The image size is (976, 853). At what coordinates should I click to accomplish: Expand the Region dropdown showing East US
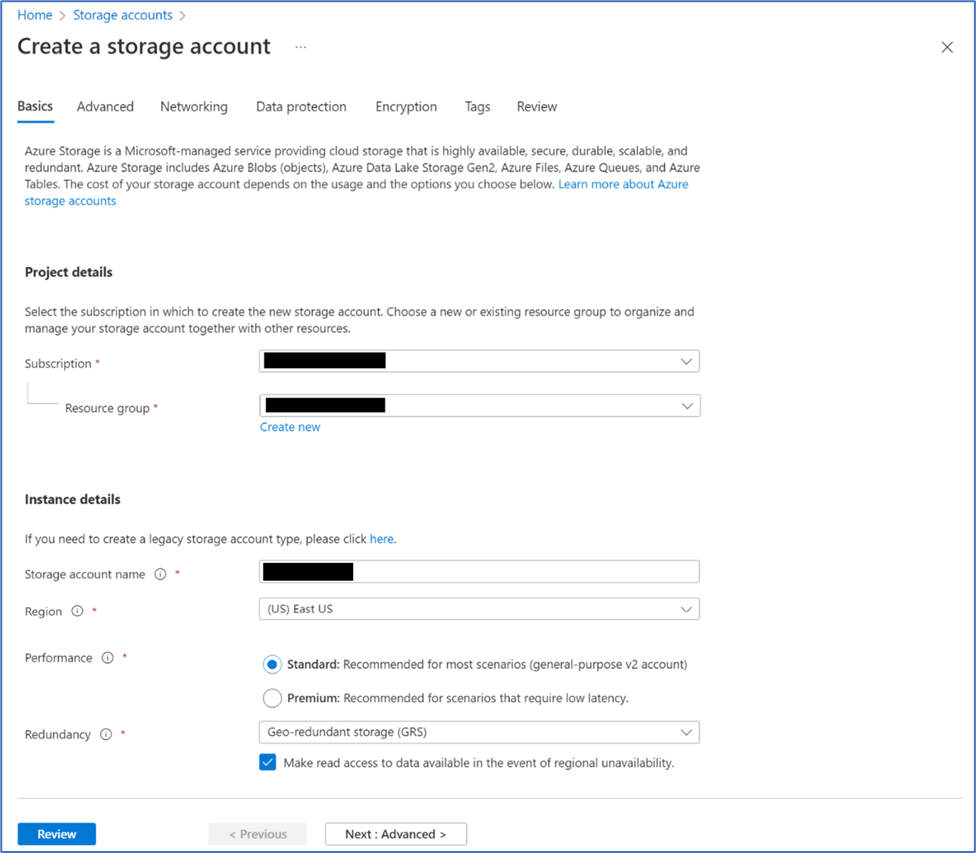click(479, 609)
